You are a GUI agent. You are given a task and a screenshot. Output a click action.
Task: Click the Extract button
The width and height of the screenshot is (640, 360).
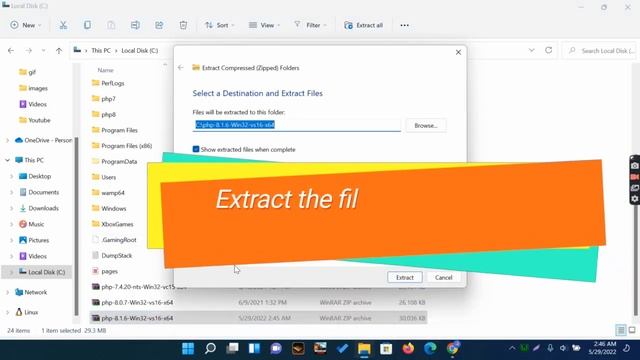[x=404, y=278]
